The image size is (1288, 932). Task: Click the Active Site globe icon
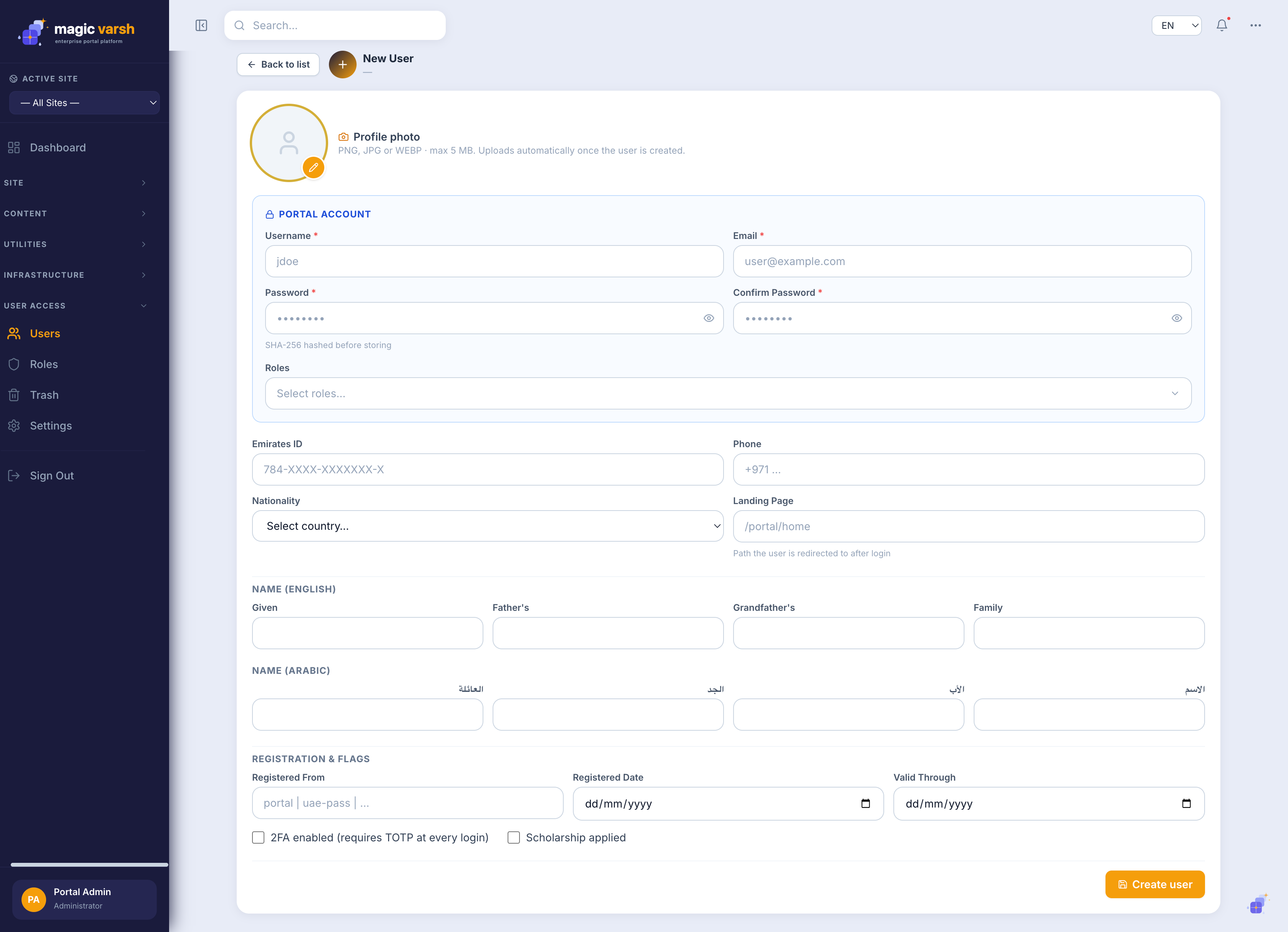pos(13,79)
